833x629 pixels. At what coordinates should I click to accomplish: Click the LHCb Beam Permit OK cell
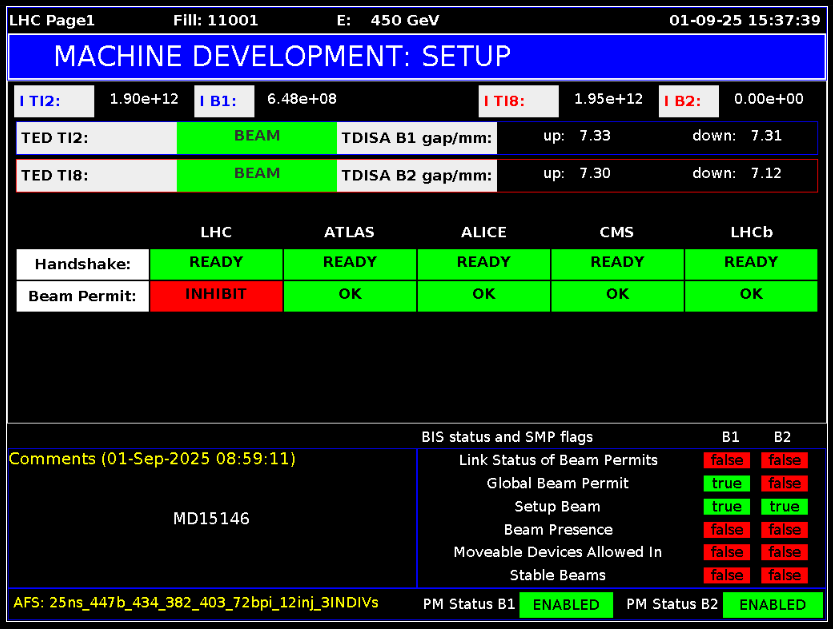pyautogui.click(x=751, y=296)
